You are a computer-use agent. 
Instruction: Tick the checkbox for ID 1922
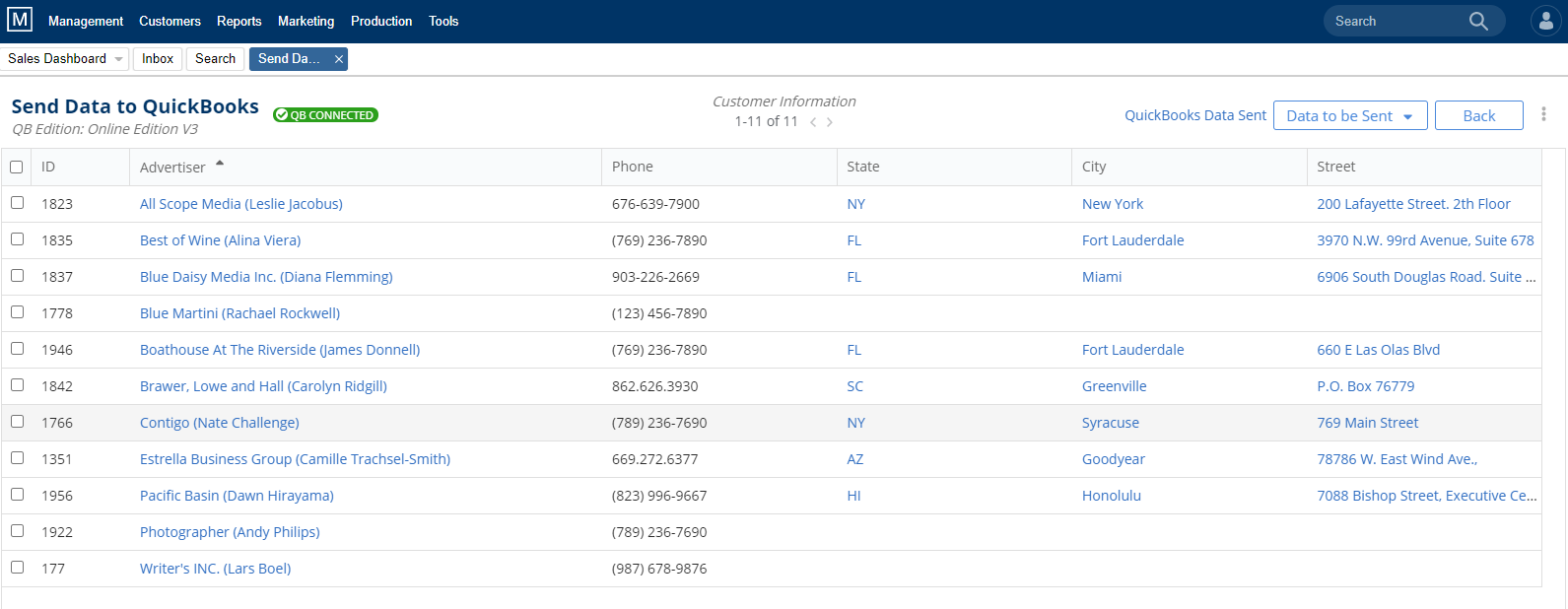coord(17,530)
